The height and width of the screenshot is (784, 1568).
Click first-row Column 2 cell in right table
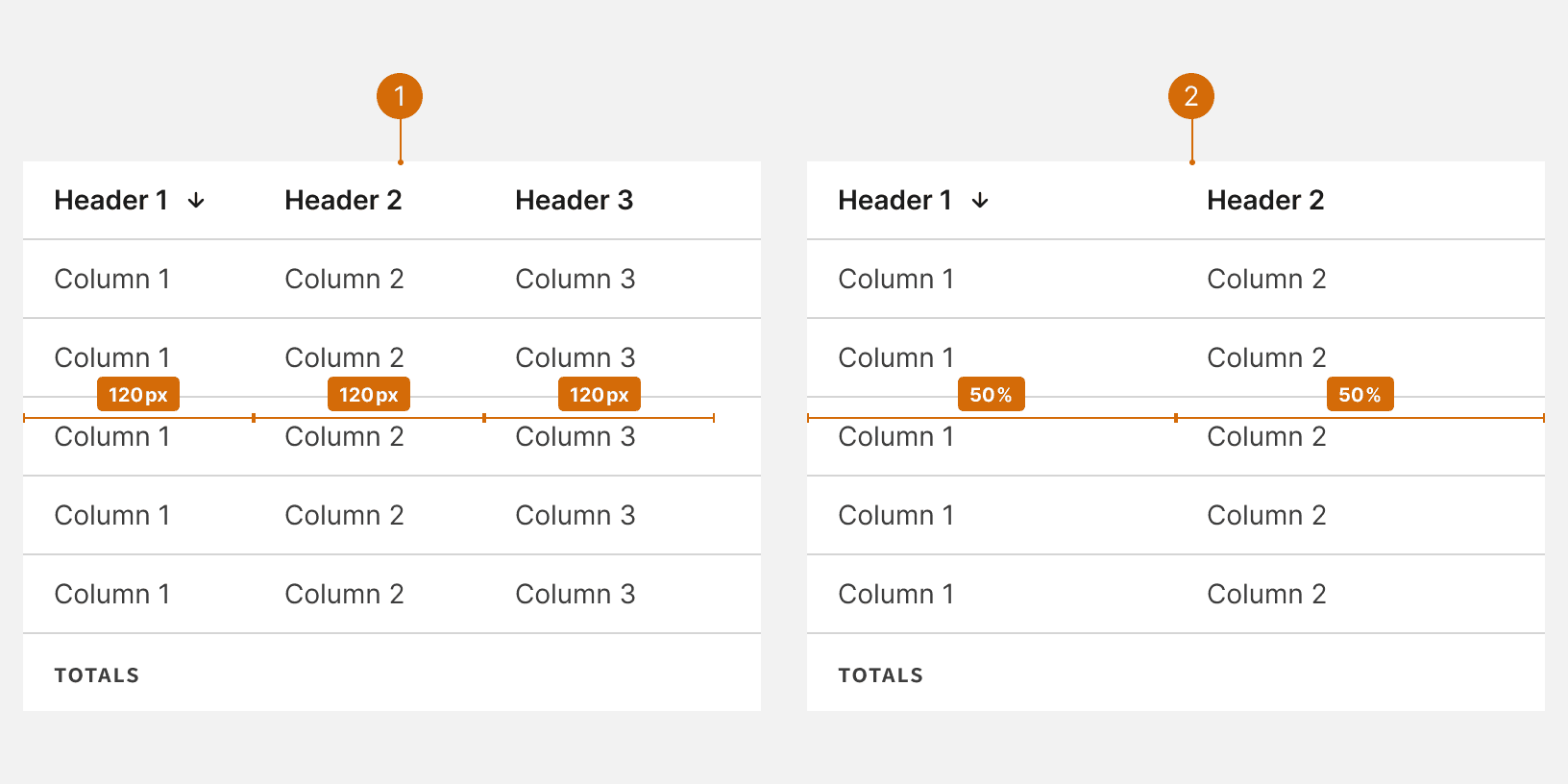click(1265, 279)
